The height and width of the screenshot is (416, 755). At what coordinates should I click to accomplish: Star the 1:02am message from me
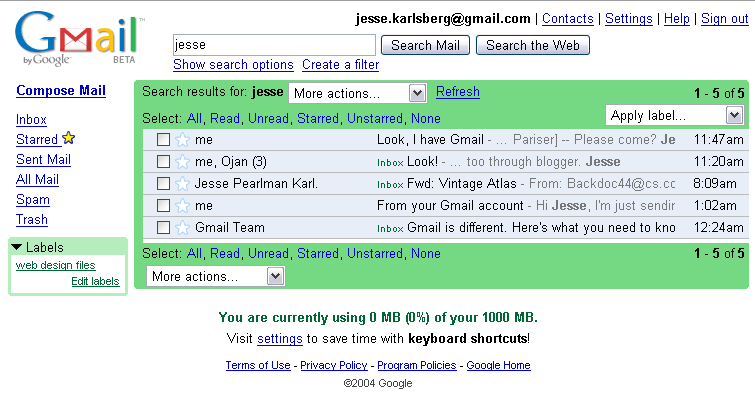[182, 206]
